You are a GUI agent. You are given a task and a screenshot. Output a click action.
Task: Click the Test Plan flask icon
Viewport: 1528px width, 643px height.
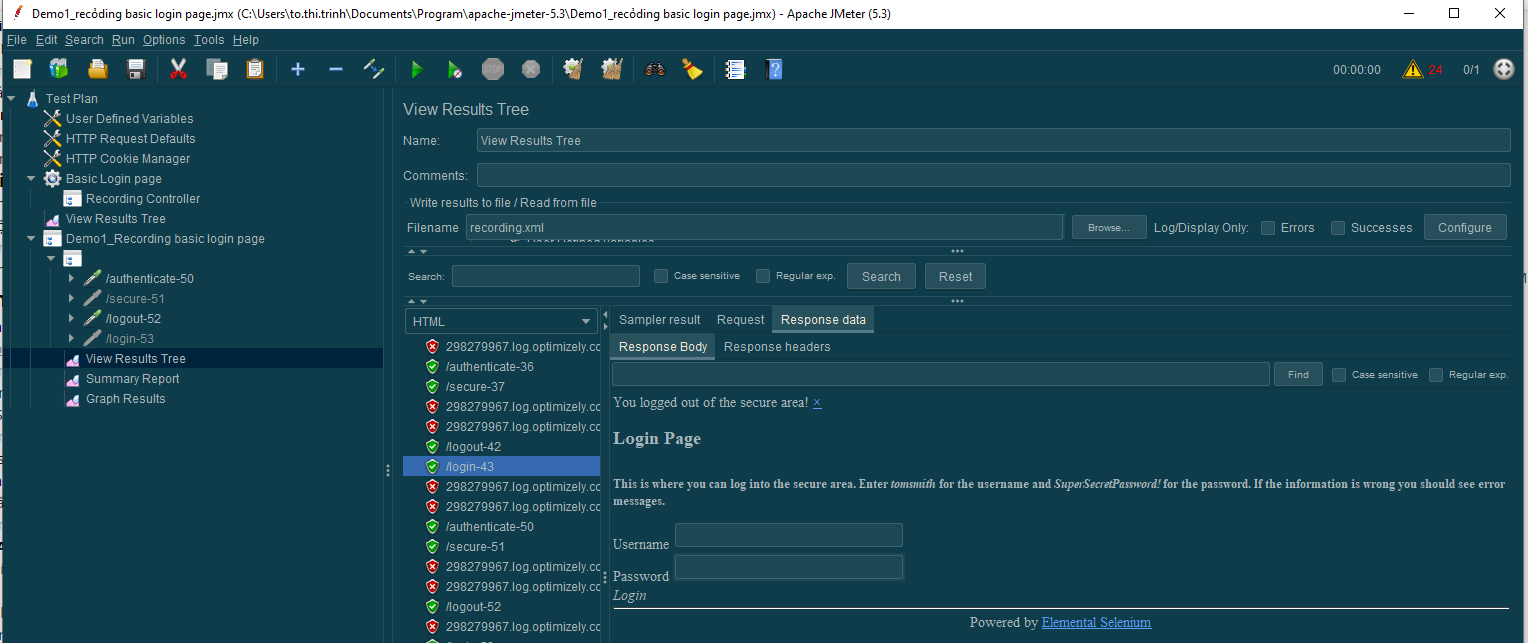[33, 99]
